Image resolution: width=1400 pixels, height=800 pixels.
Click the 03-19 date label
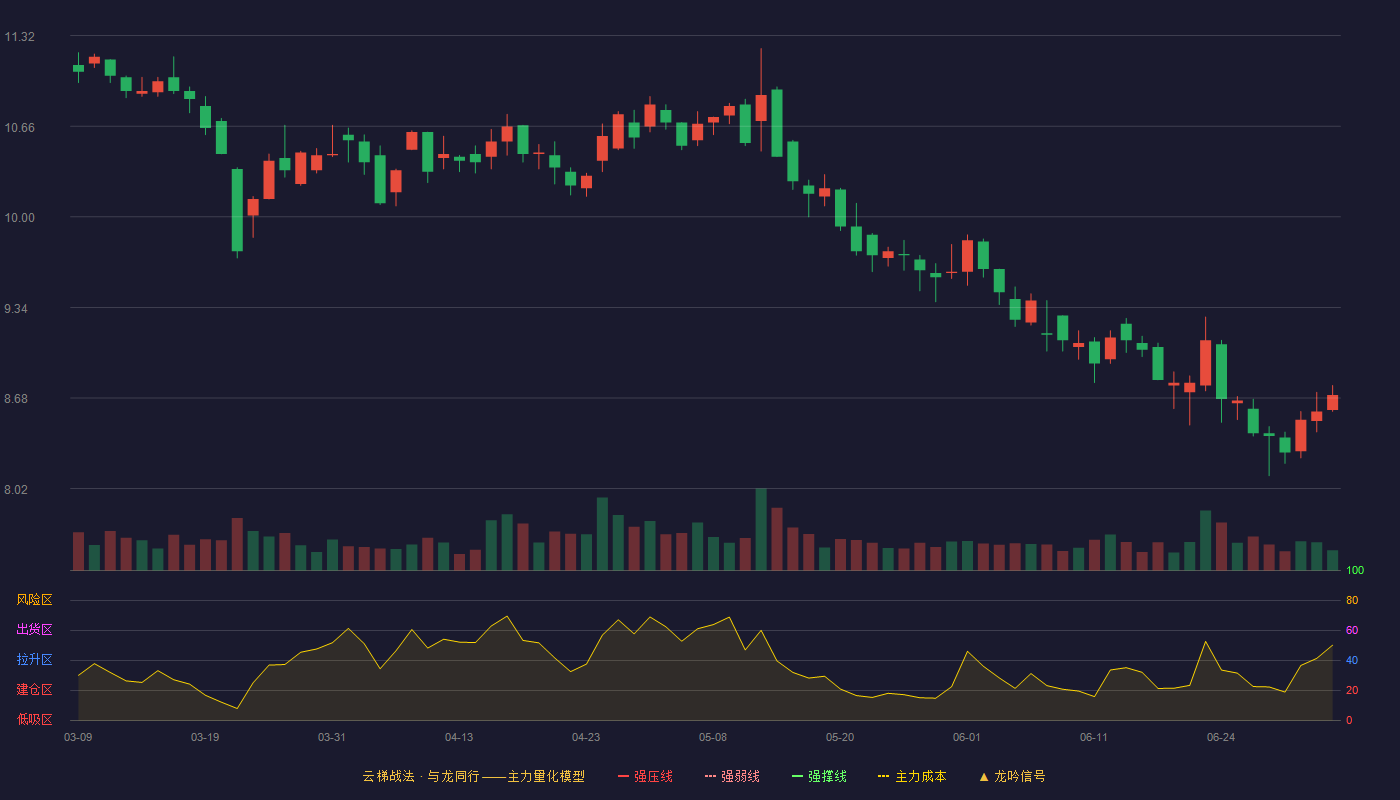click(205, 737)
